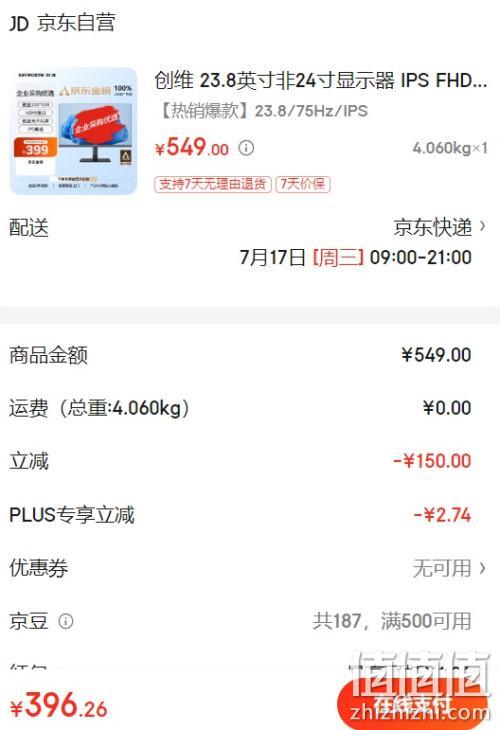Tap the 4.060kg×1 quantity label

tap(450, 148)
